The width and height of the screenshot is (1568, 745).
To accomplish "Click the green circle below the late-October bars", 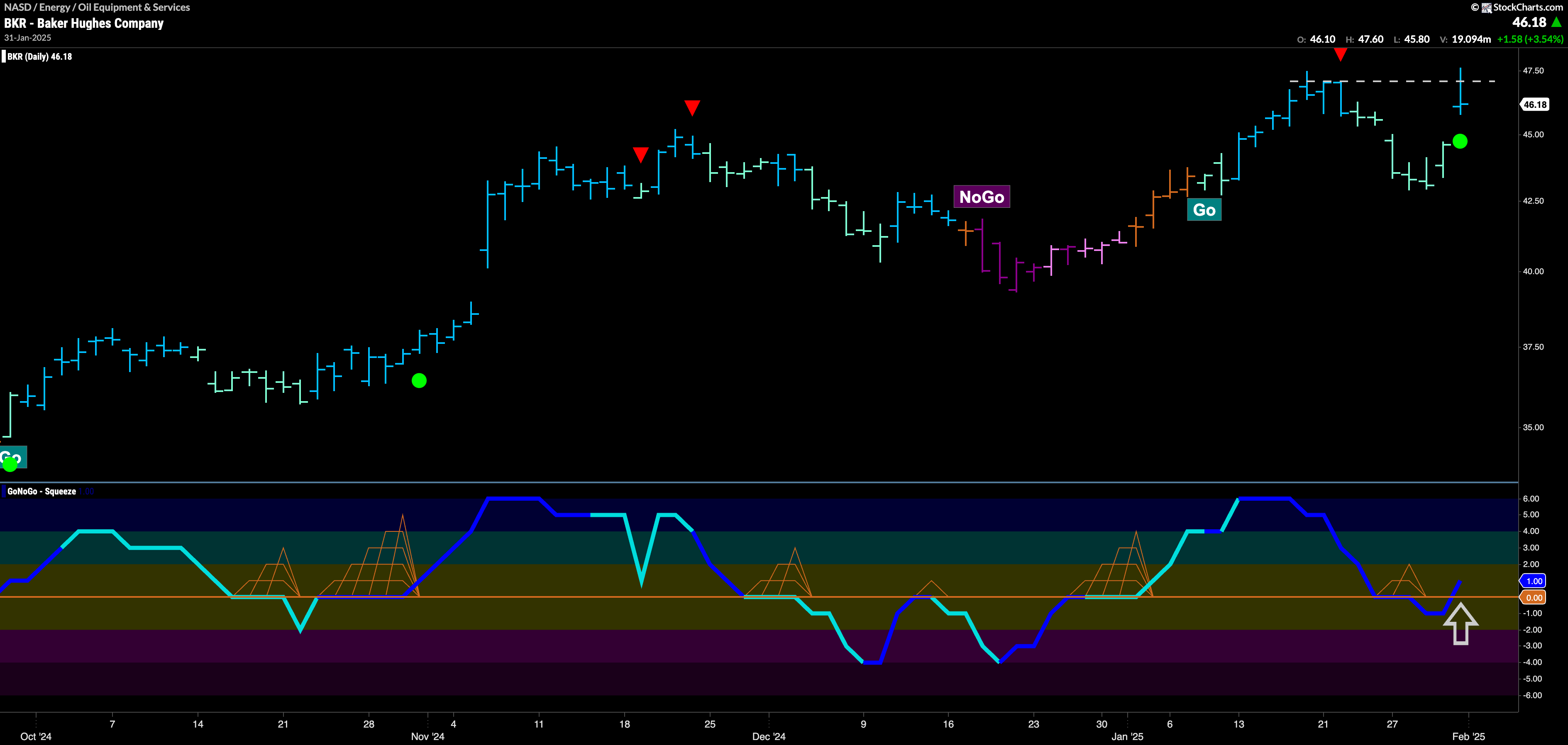I will click(x=419, y=381).
